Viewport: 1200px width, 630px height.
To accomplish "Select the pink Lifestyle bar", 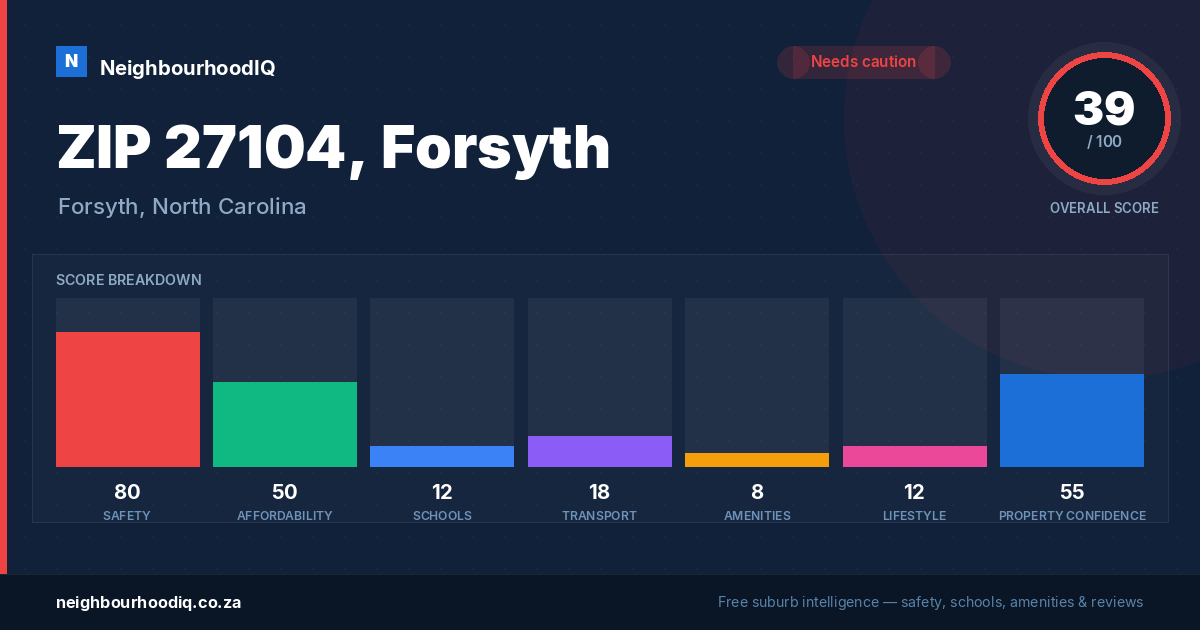I will click(915, 456).
